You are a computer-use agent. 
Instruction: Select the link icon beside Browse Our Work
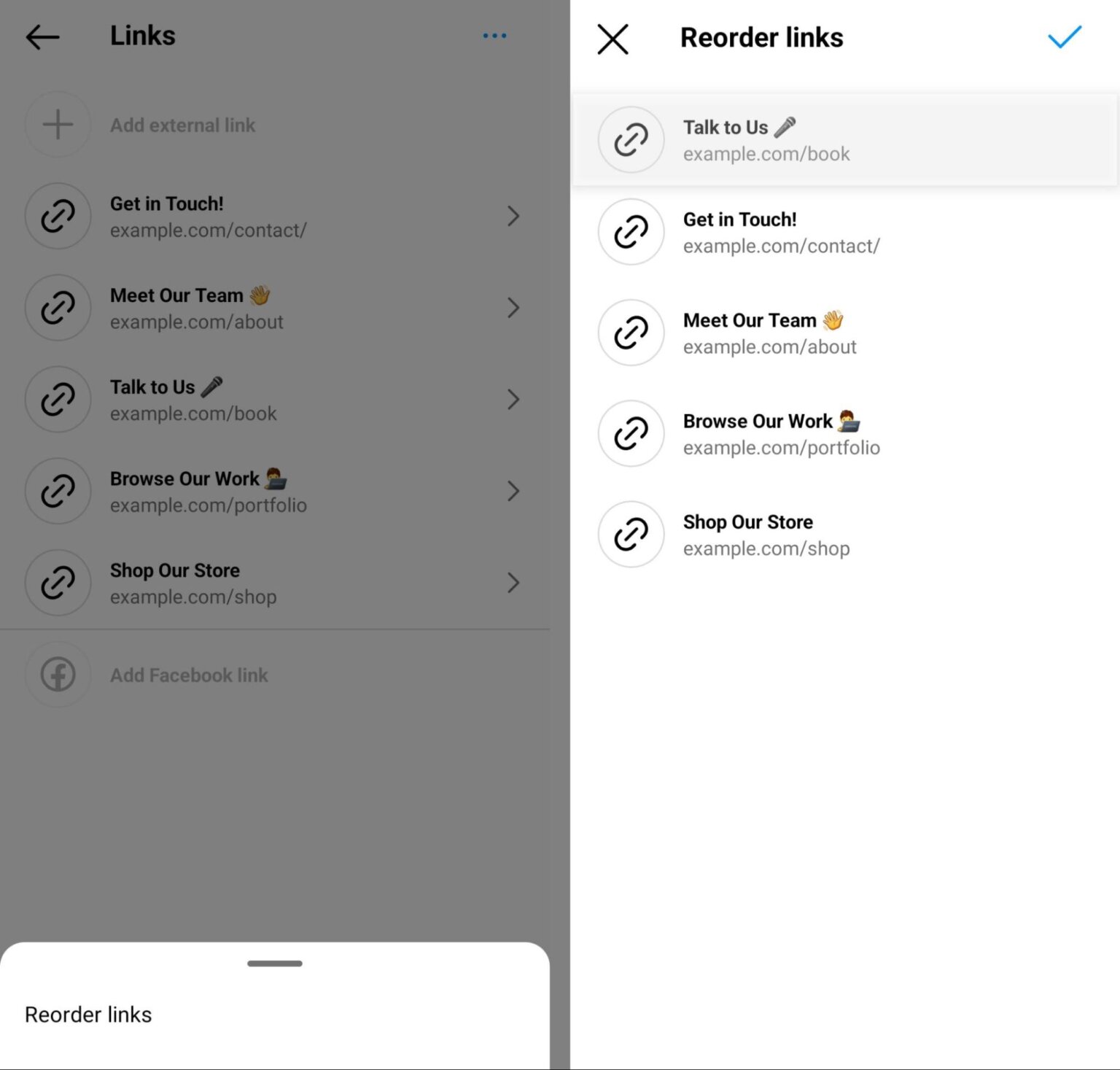tap(58, 491)
